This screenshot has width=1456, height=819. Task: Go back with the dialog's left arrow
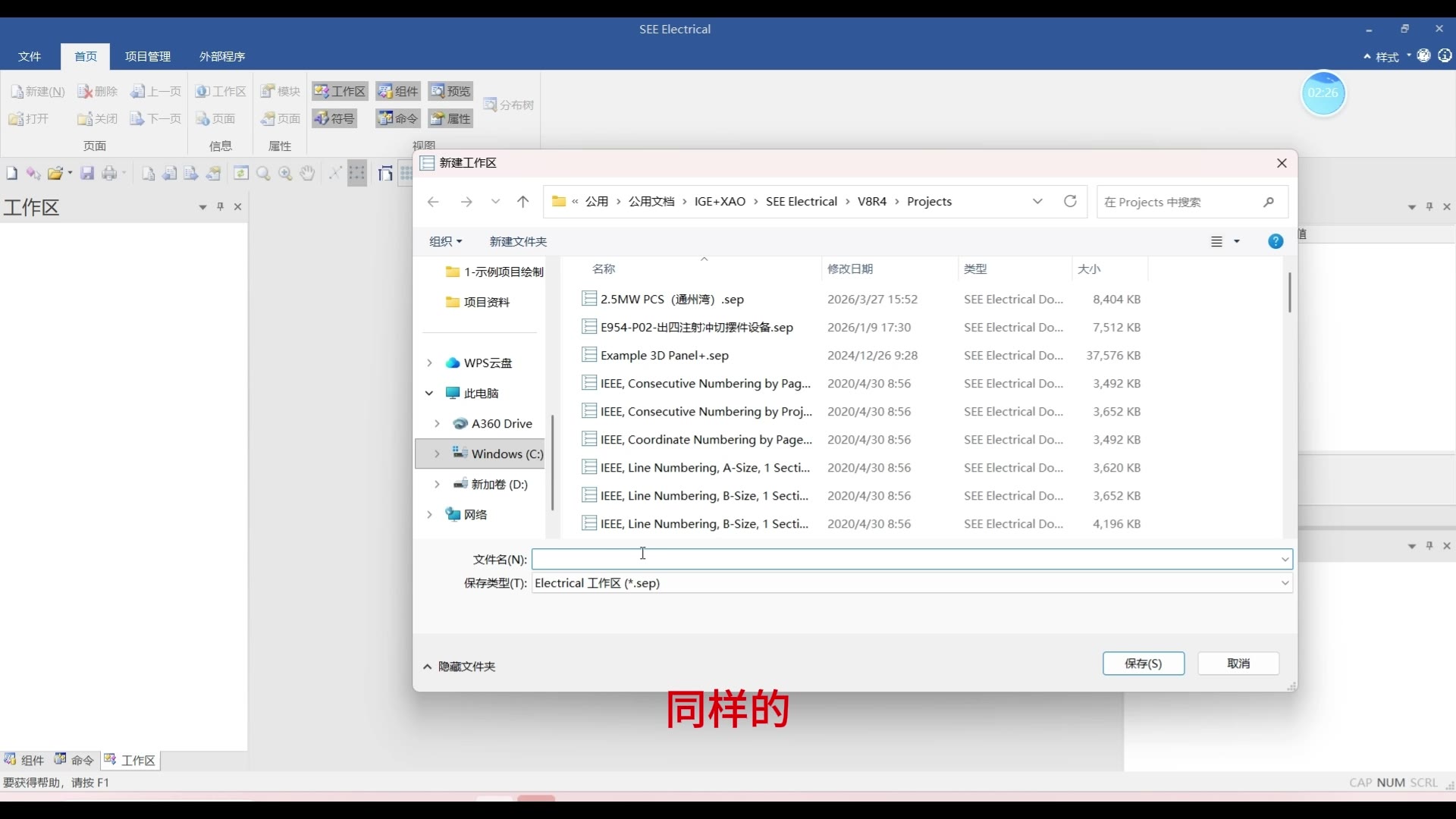tap(433, 202)
